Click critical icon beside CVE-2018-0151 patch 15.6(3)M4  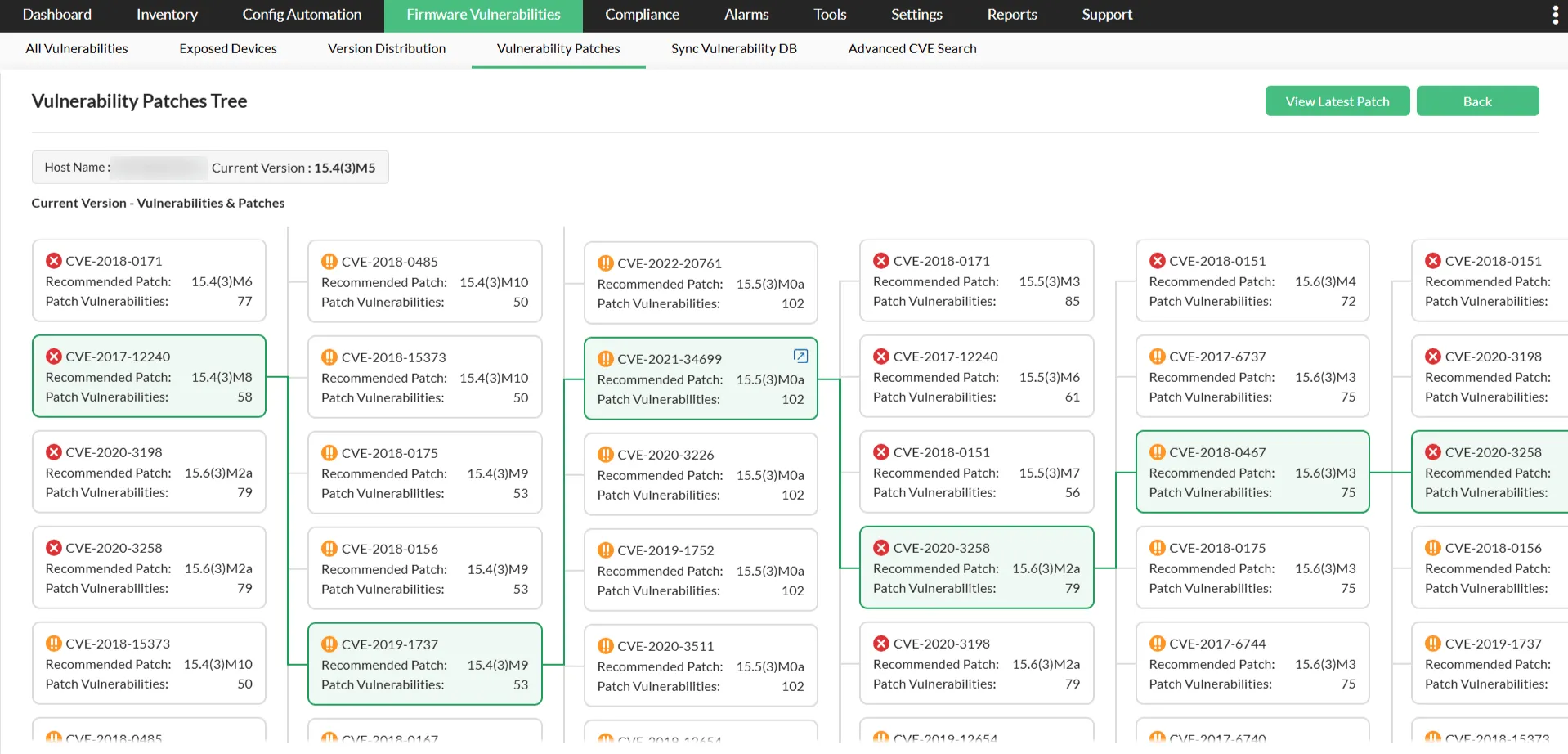[x=1158, y=261]
